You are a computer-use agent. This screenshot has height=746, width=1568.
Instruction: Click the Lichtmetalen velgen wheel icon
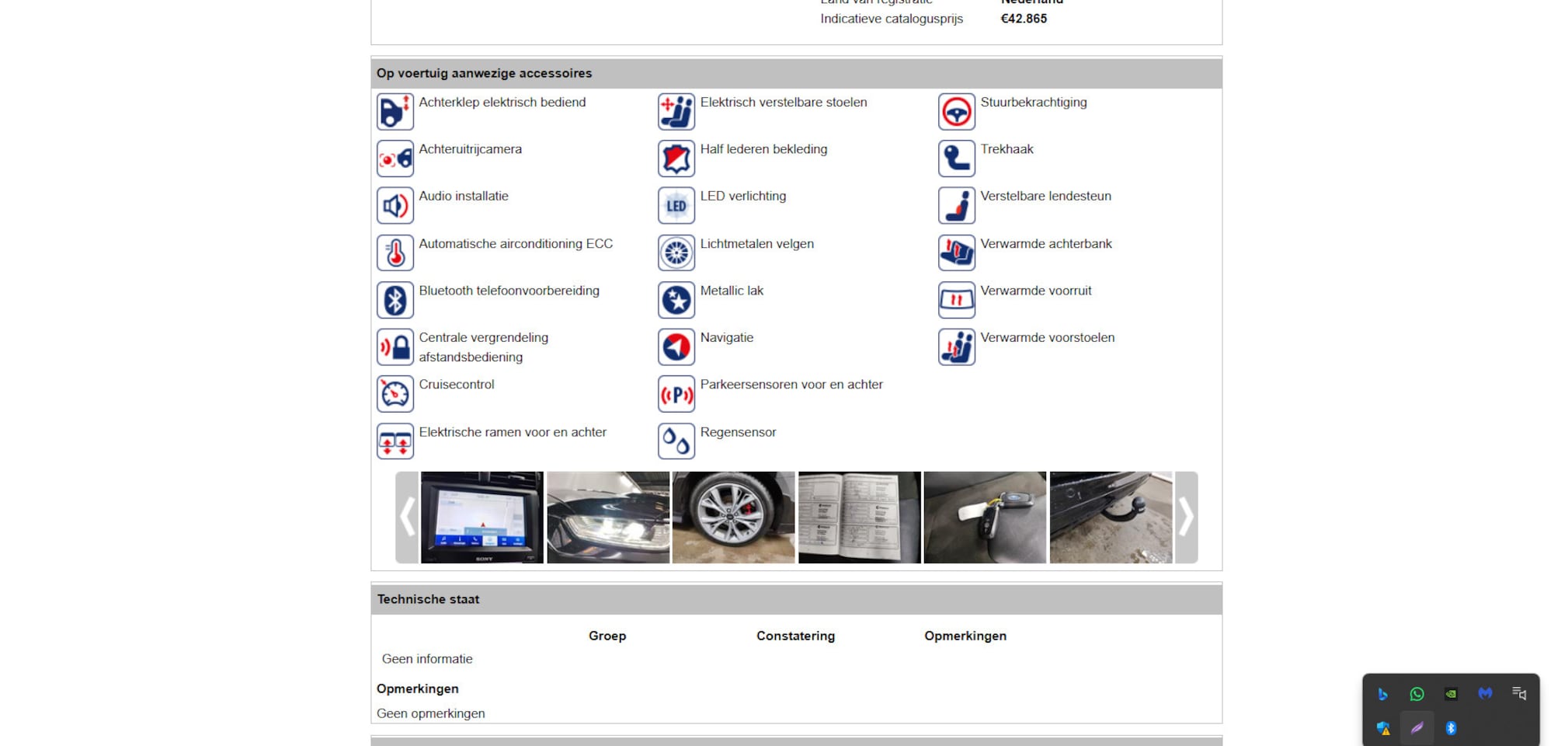point(676,253)
